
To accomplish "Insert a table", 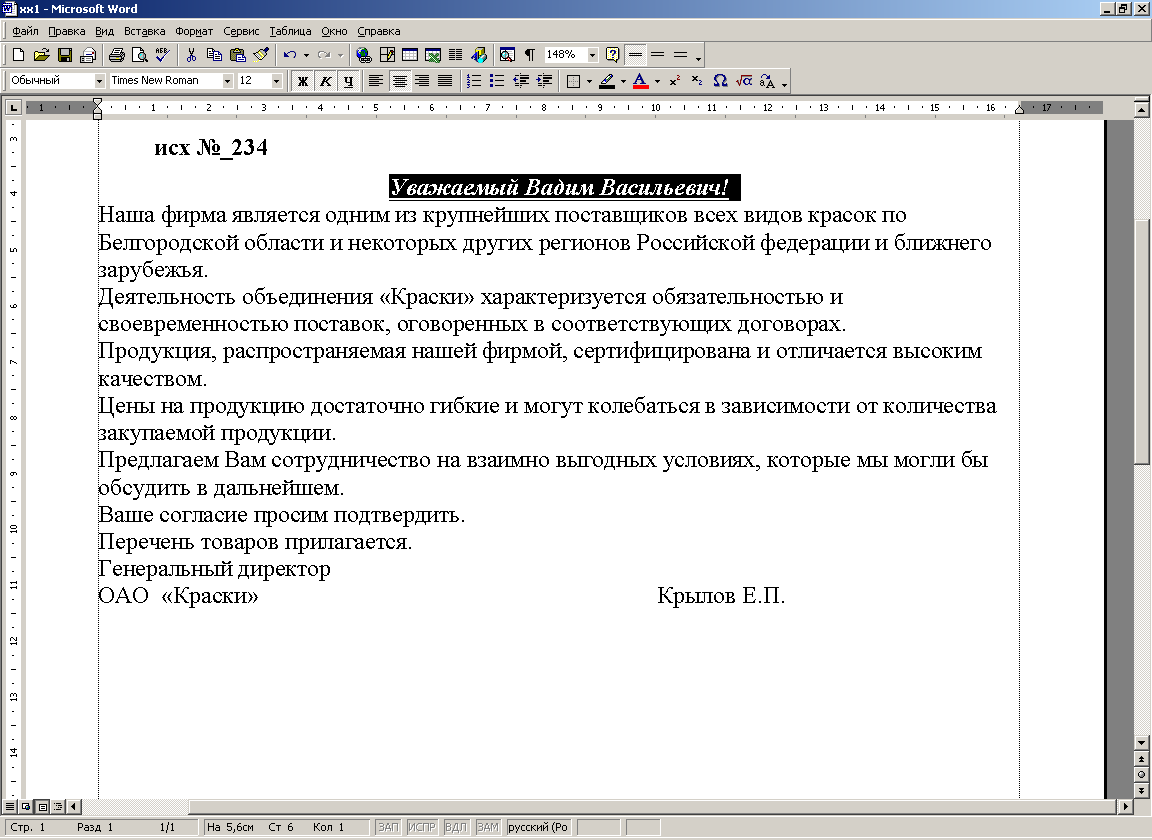I will [410, 54].
